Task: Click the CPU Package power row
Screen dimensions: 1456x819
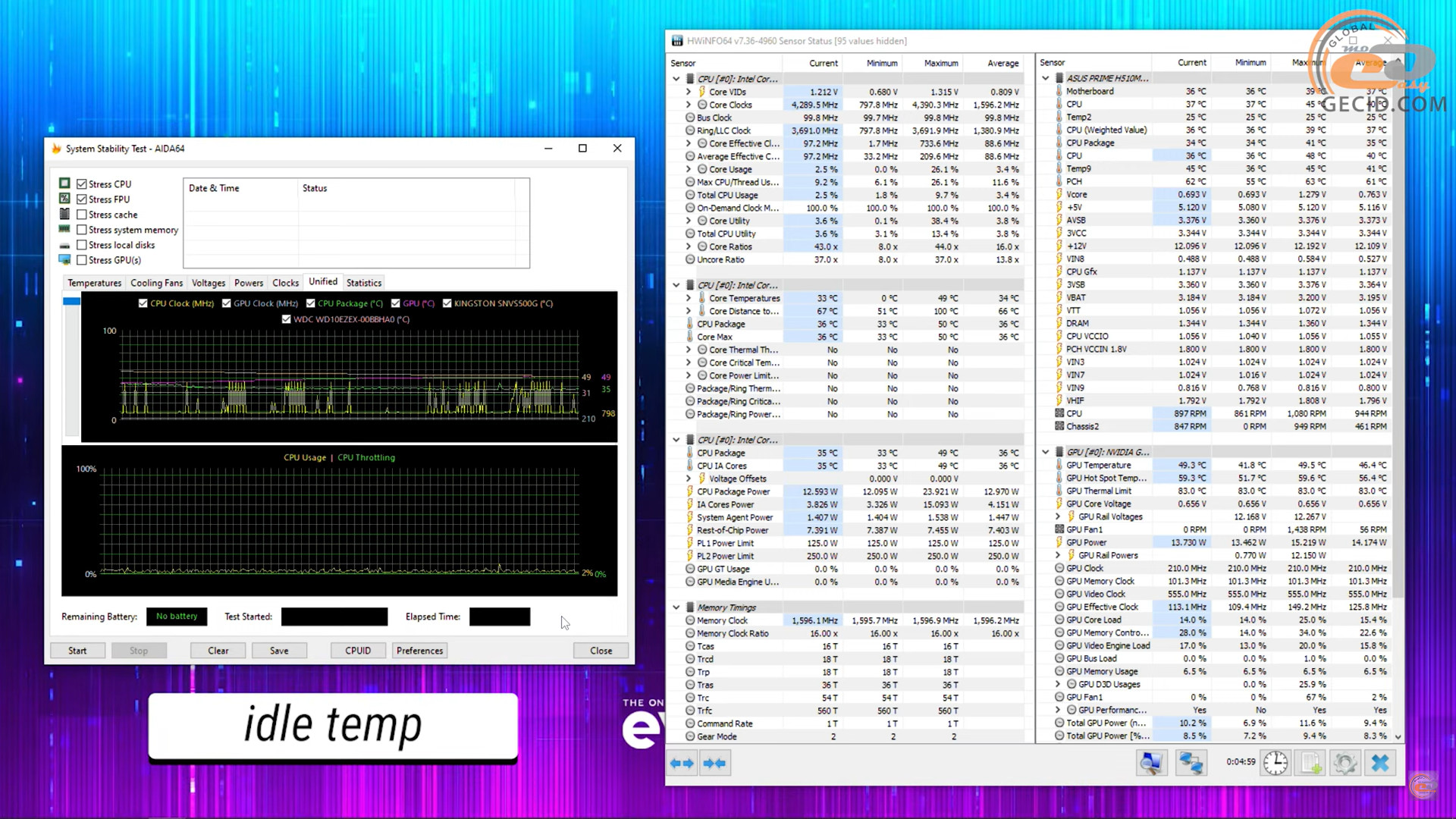Action: click(x=734, y=491)
